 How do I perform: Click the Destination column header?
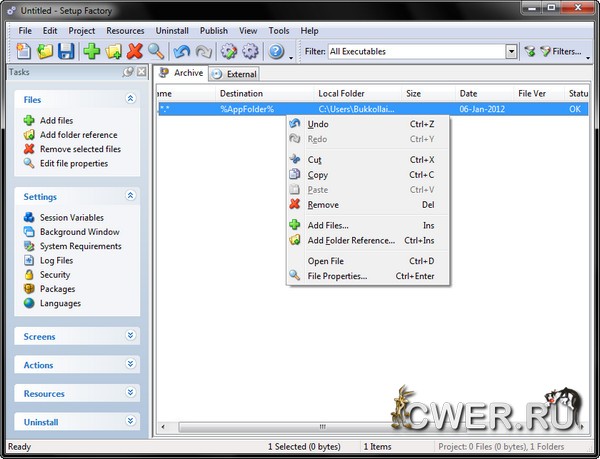pos(240,93)
